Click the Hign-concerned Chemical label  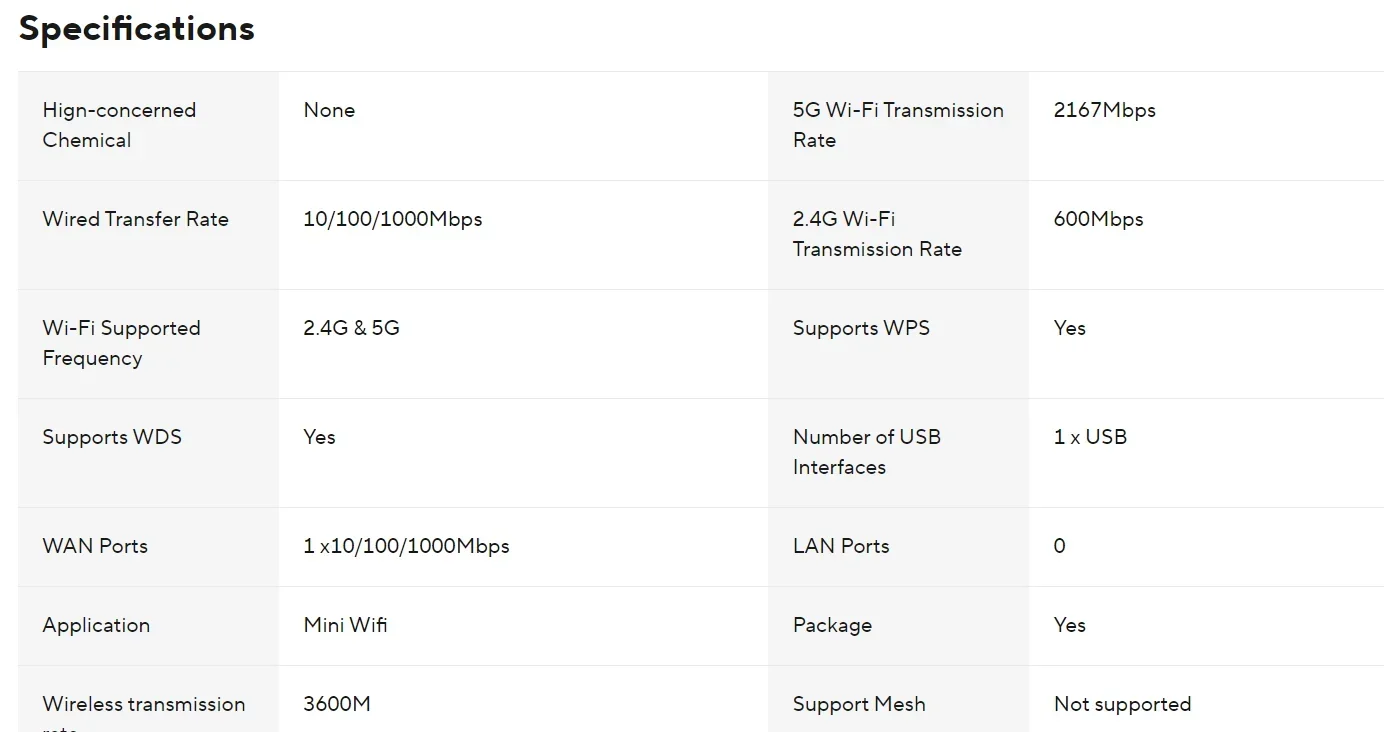pyautogui.click(x=119, y=125)
